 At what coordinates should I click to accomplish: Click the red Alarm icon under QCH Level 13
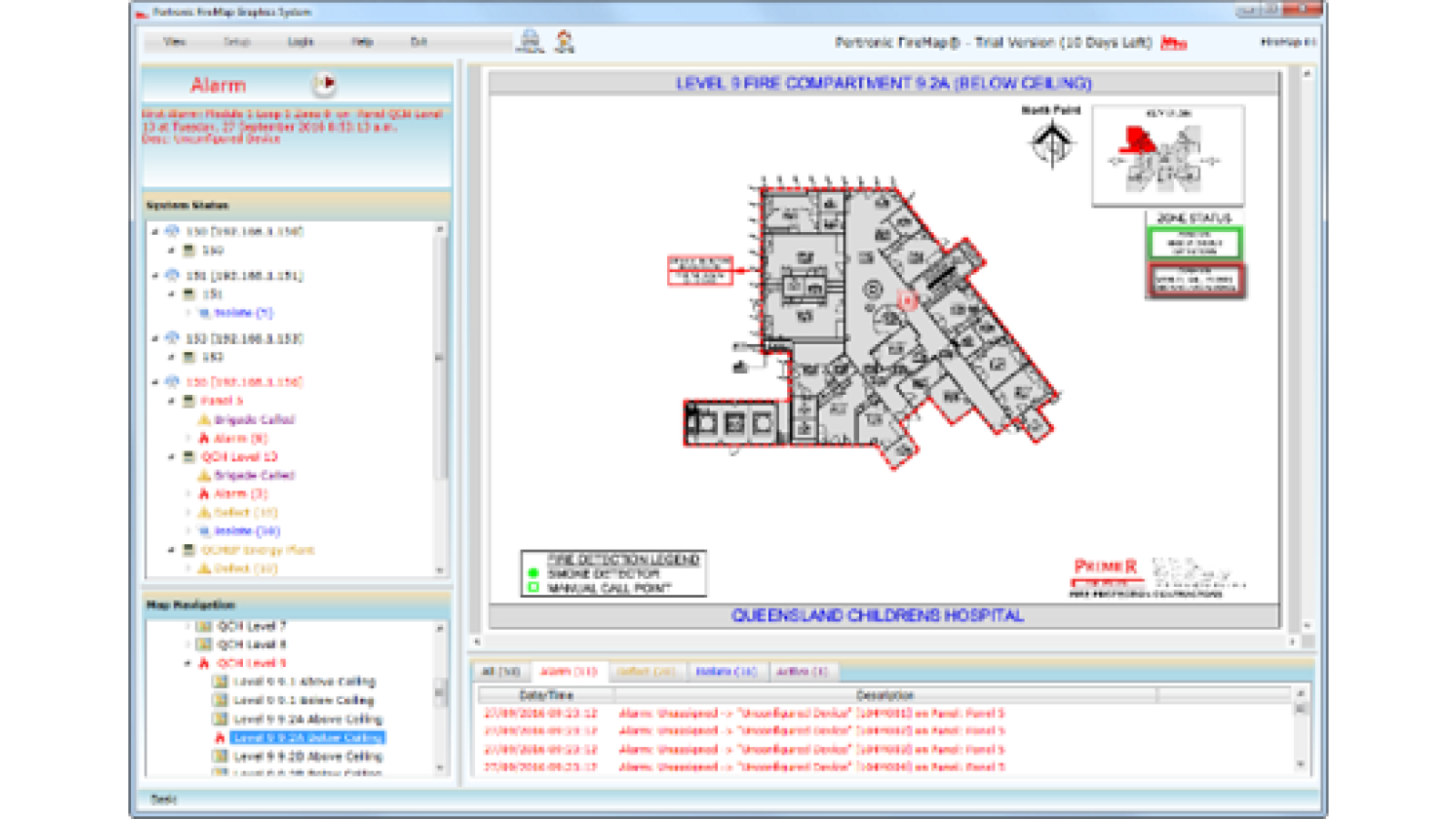click(x=205, y=492)
